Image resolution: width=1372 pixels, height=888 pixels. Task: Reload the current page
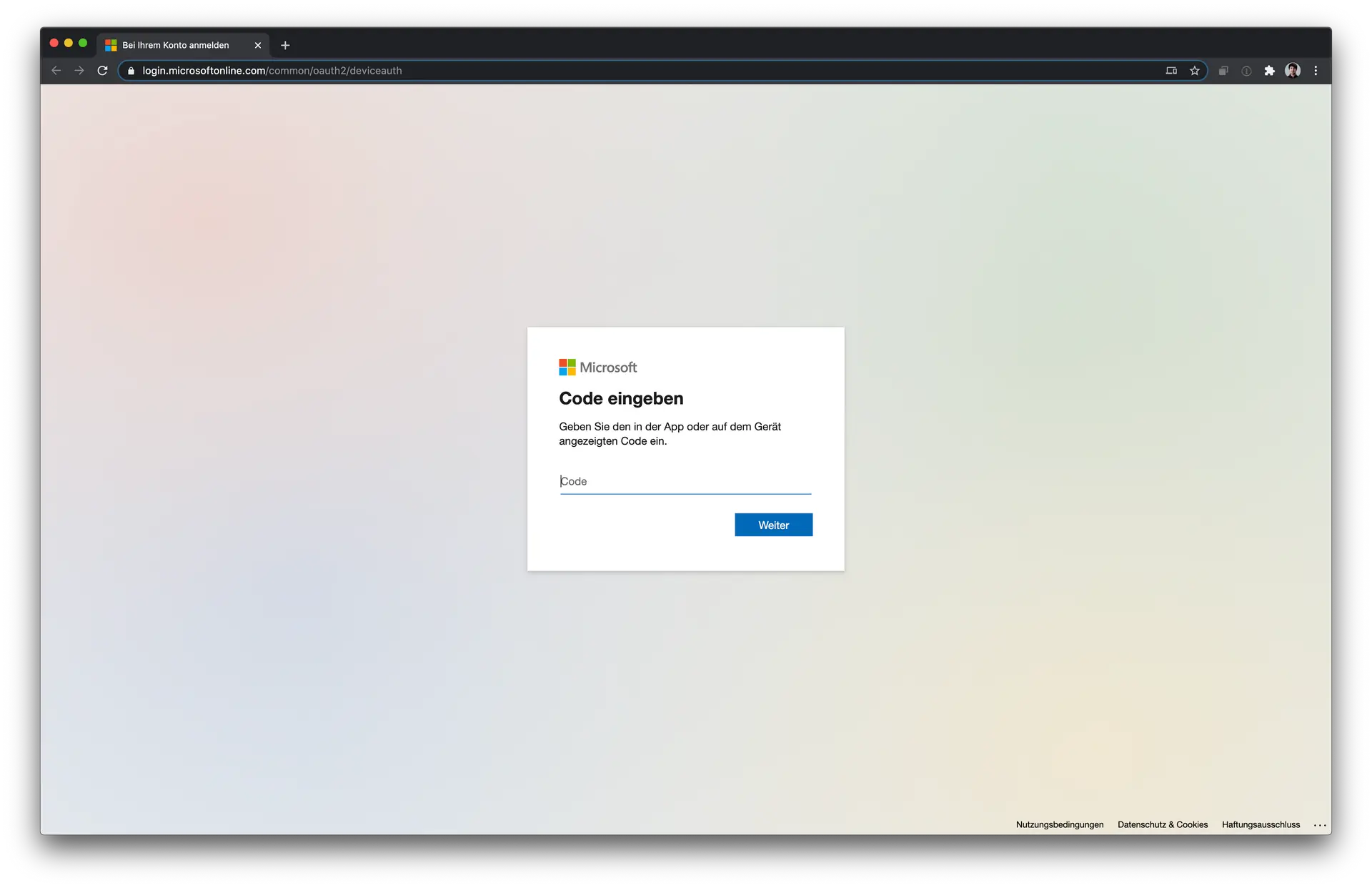click(x=102, y=70)
